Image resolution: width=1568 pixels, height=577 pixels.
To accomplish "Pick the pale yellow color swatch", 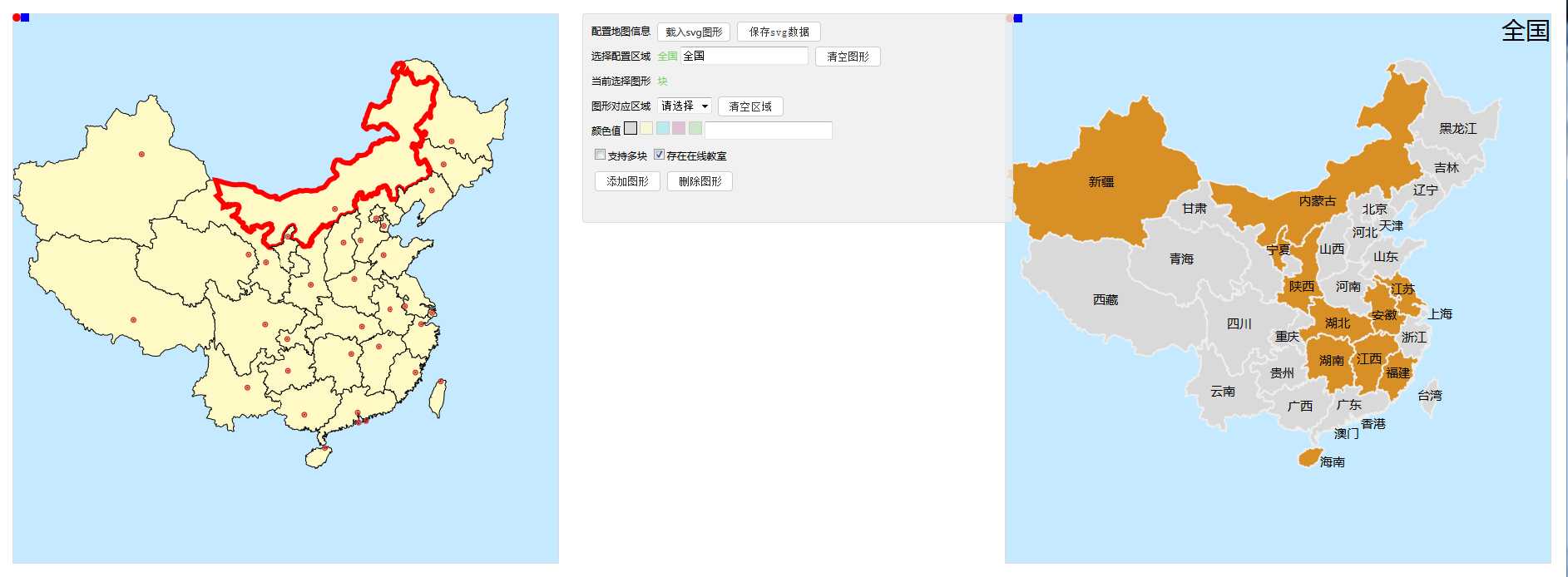I will click(646, 128).
